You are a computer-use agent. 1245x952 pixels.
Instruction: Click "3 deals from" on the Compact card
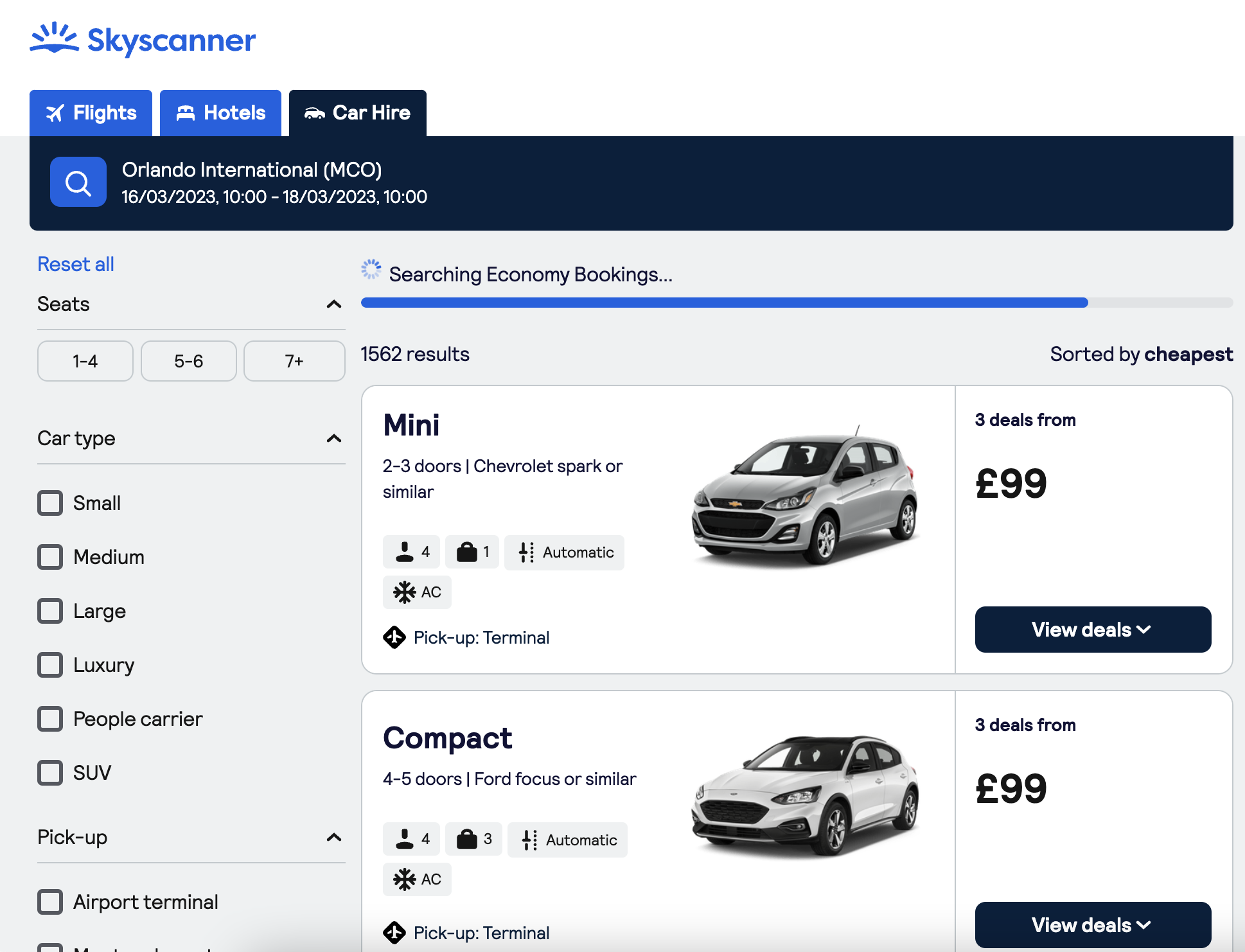pyautogui.click(x=1025, y=725)
